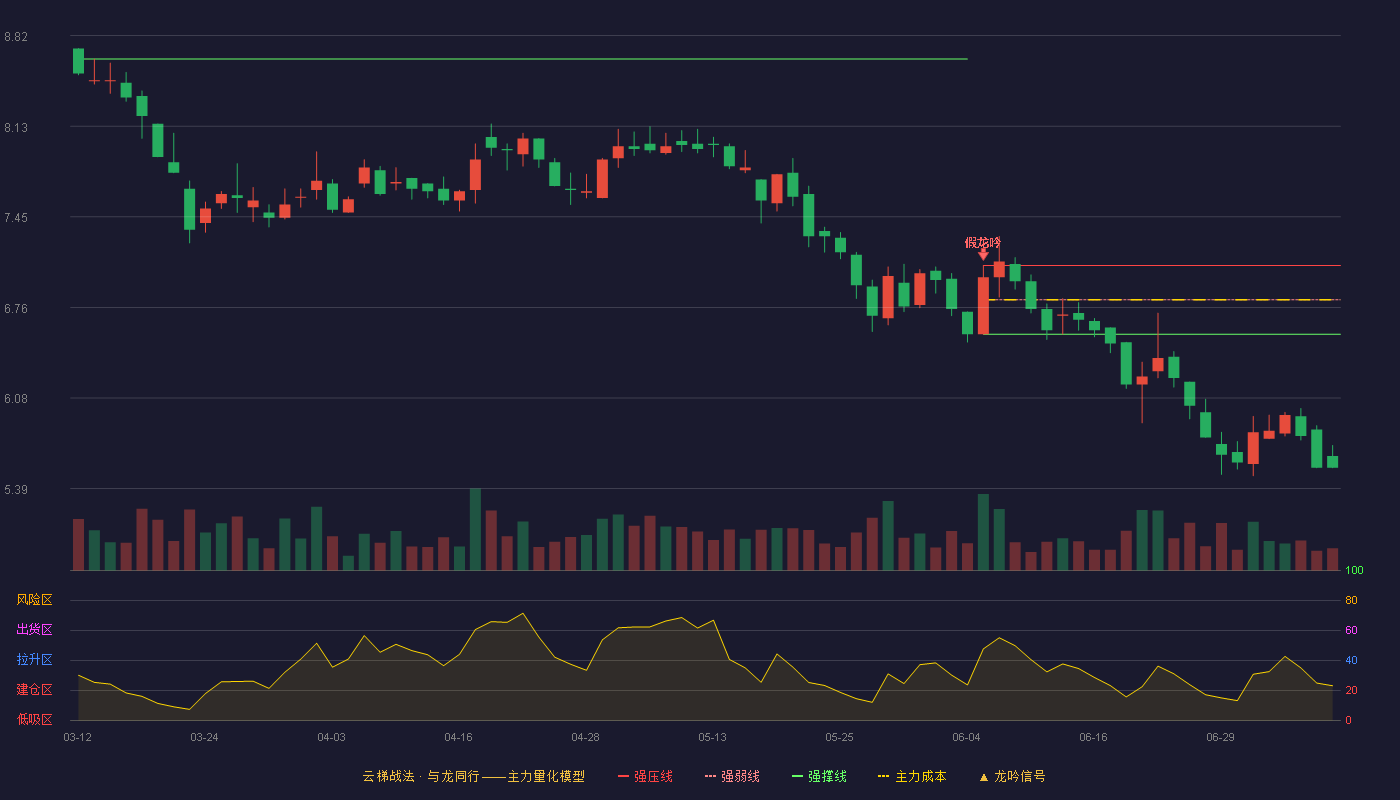Image resolution: width=1400 pixels, height=800 pixels.
Task: Select the 拉升区 zone label
Action: pos(34,660)
